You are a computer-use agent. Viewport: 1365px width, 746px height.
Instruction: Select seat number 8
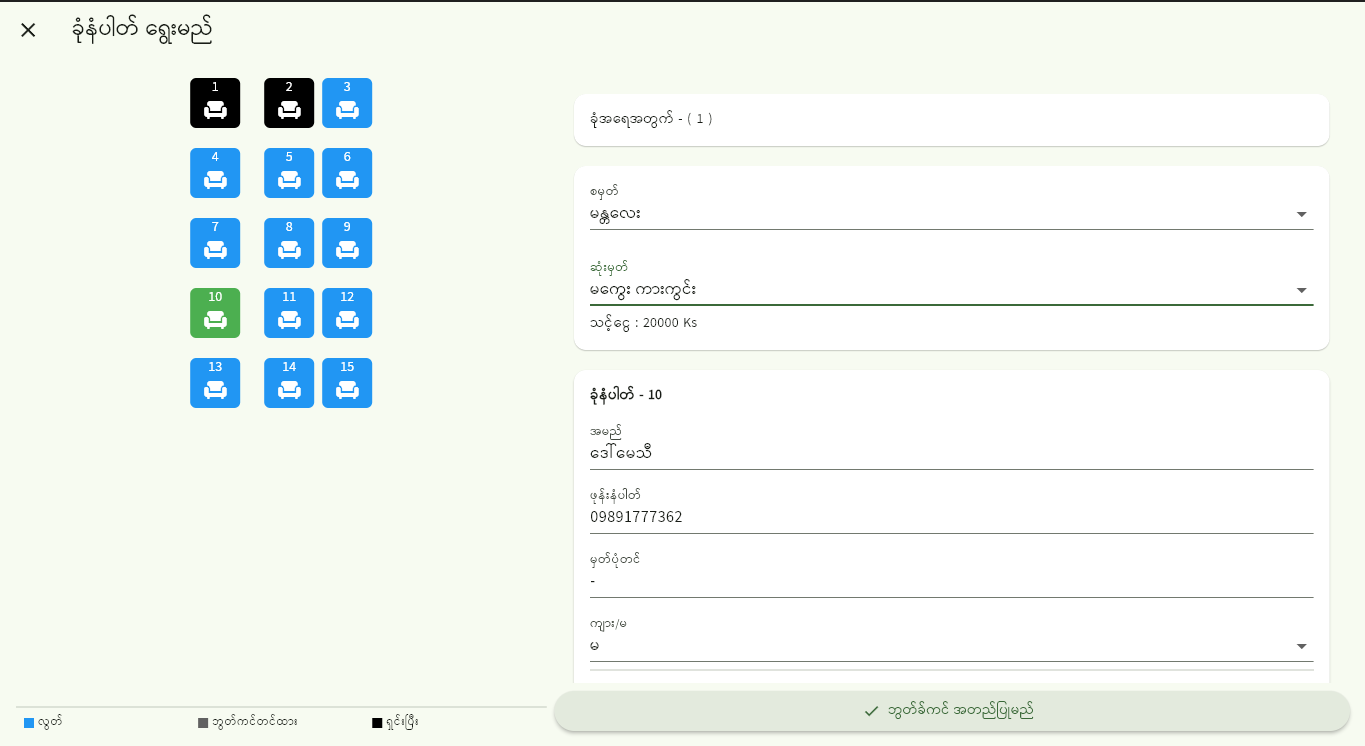pyautogui.click(x=289, y=243)
